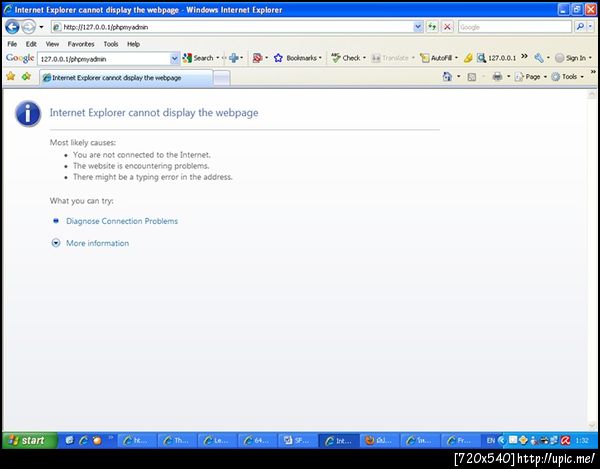Click the EN language indicator in tray
The height and width of the screenshot is (469, 600).
(491, 441)
